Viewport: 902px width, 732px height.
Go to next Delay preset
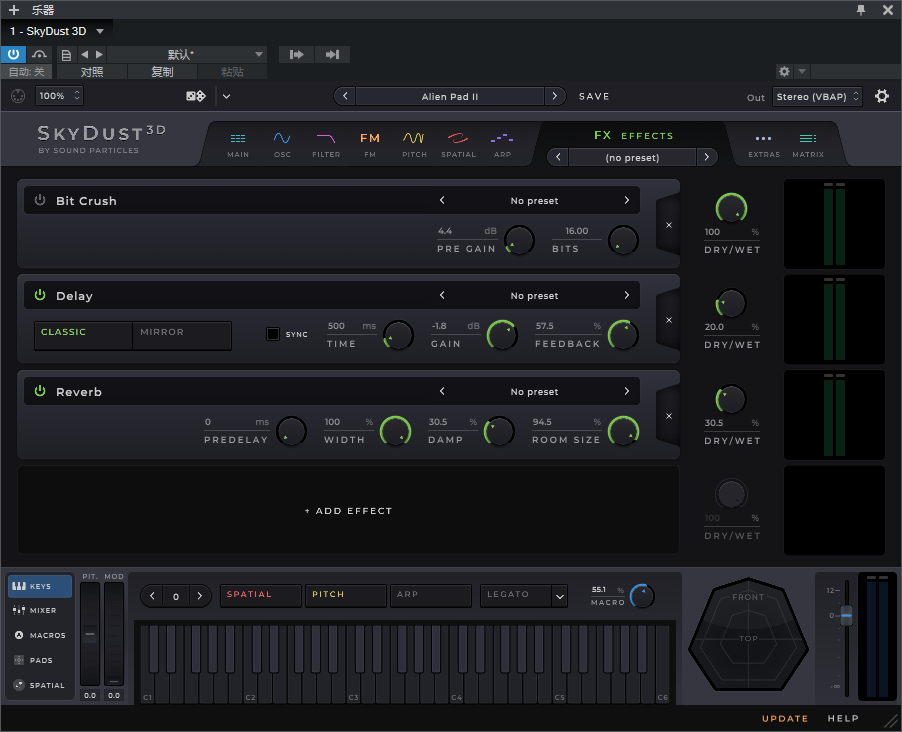coord(626,295)
